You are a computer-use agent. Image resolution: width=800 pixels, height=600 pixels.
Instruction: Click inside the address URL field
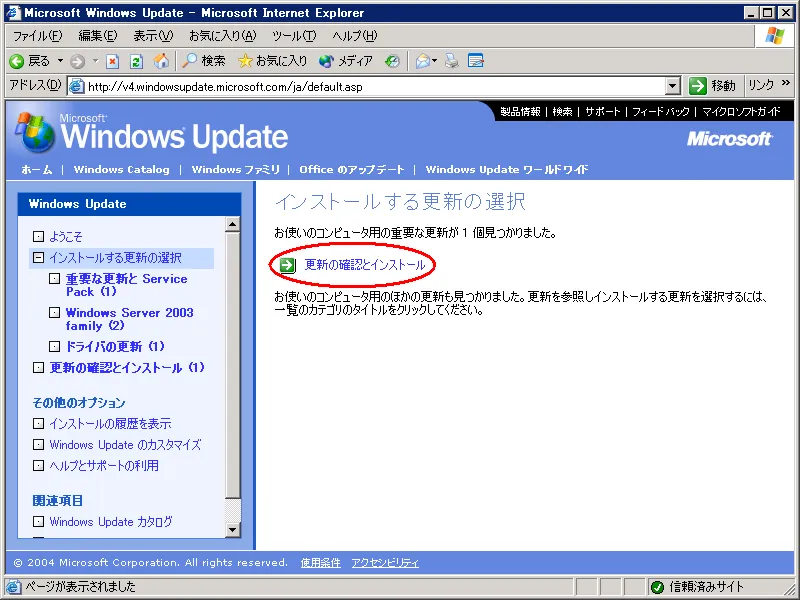tap(370, 86)
